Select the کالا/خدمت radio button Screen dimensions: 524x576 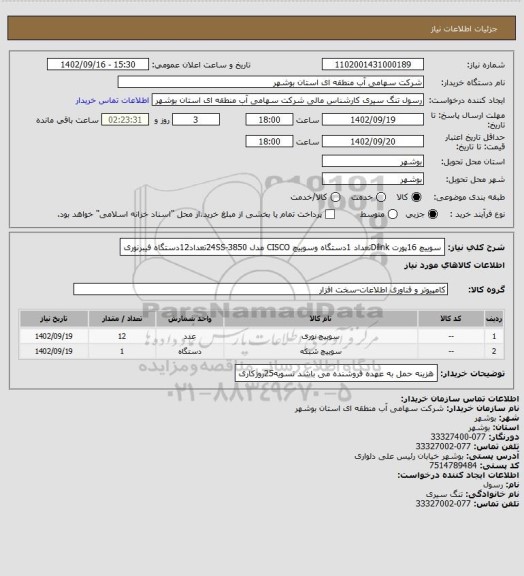pos(335,197)
